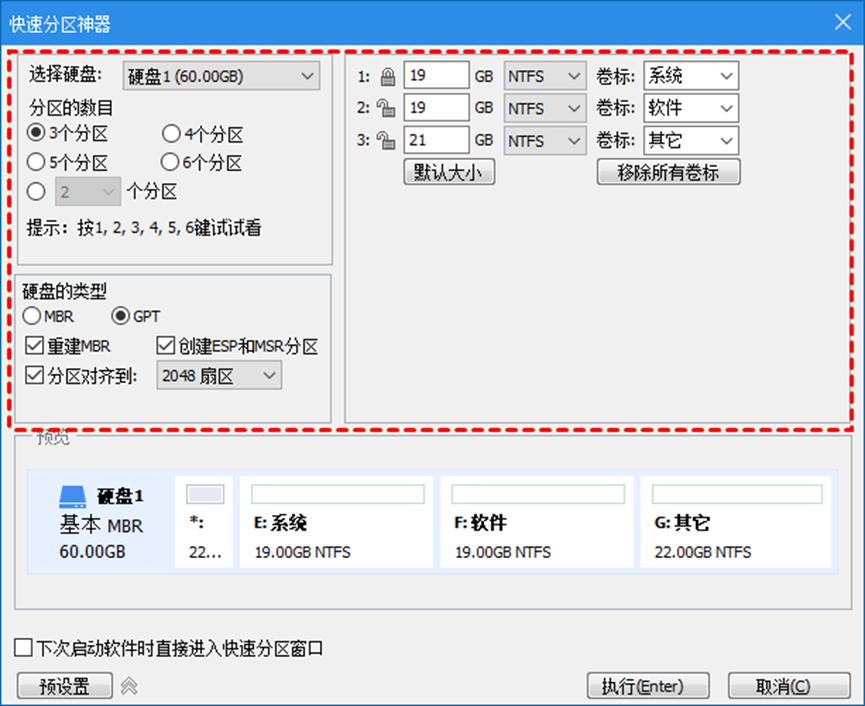865x706 pixels.
Task: Click the 执行(Enter) button
Action: click(x=648, y=686)
